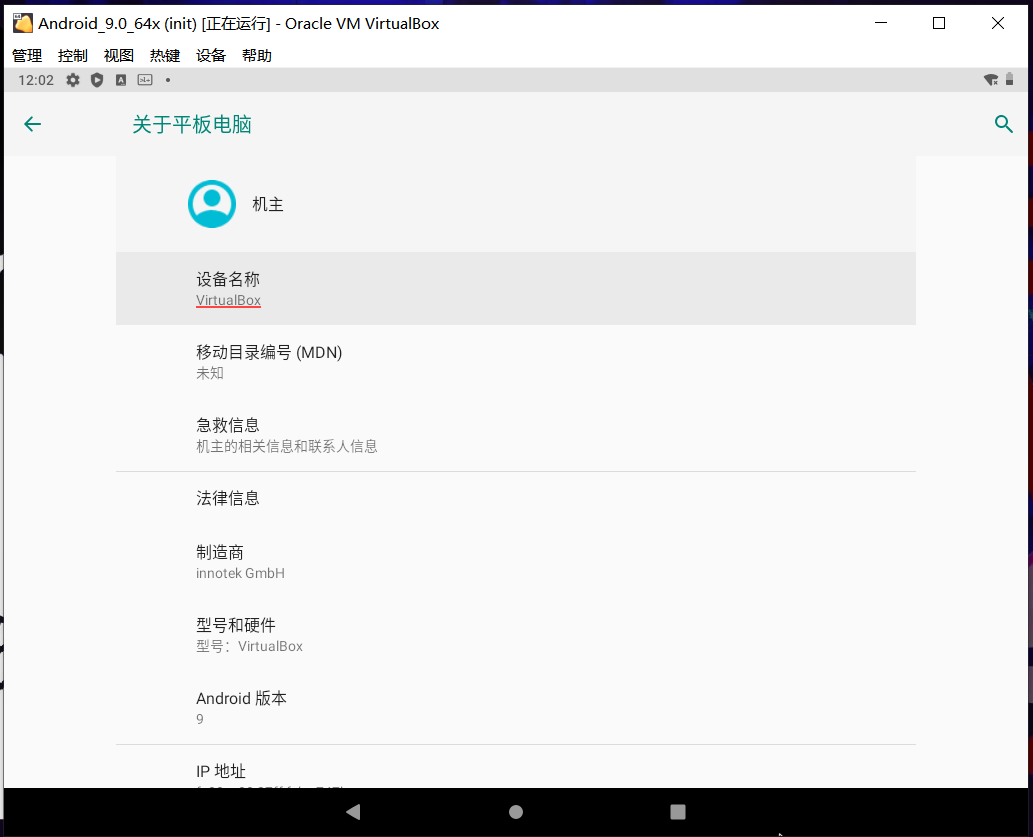Tap the battery status icon
Image resolution: width=1033 pixels, height=837 pixels.
[1009, 79]
